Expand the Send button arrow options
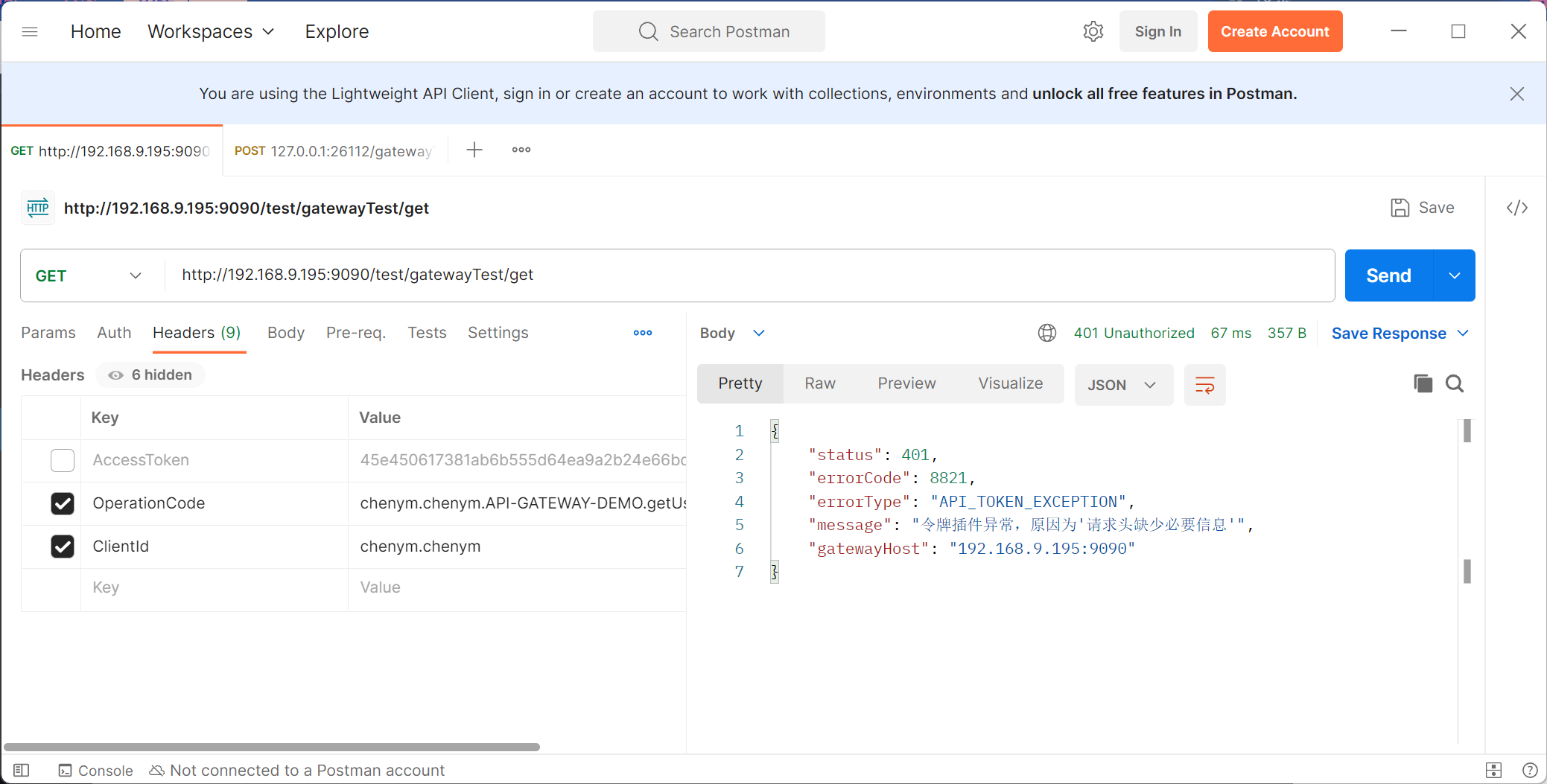The height and width of the screenshot is (784, 1547). [x=1454, y=275]
